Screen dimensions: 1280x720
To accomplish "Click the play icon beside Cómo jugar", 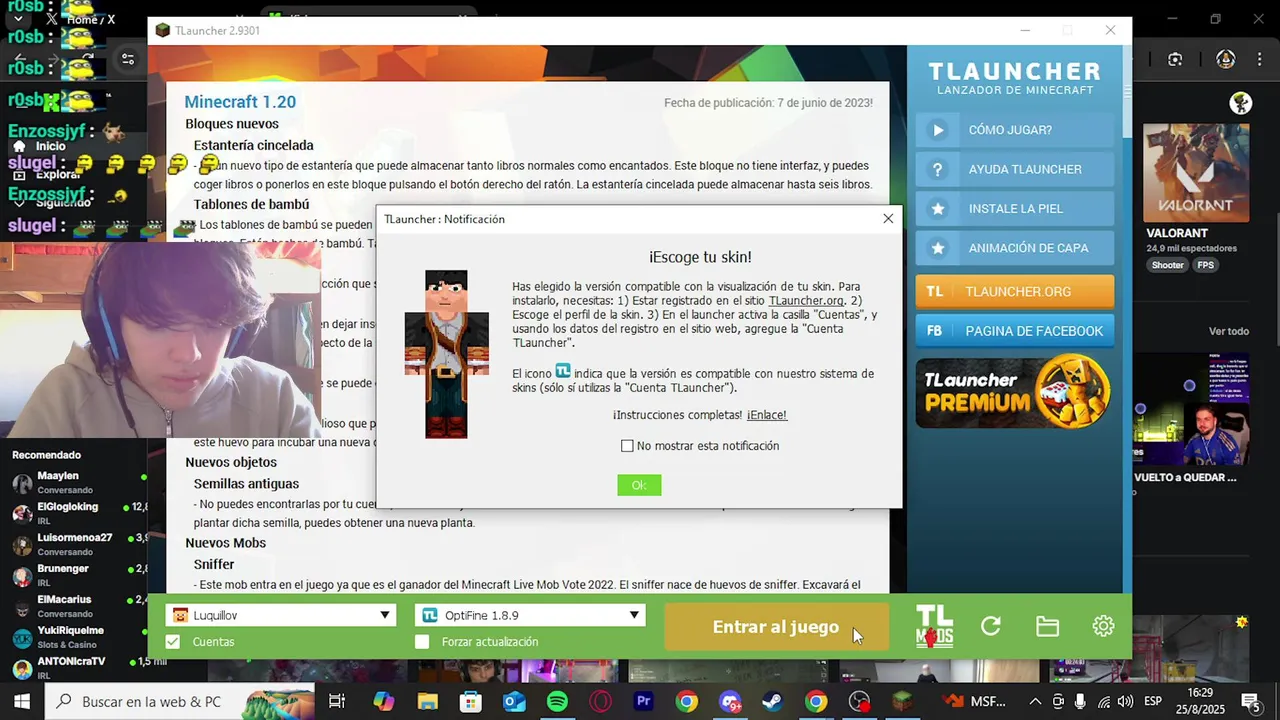I will point(937,130).
